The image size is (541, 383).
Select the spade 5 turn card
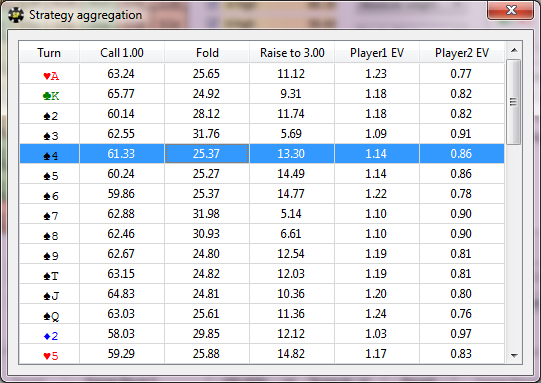[51, 176]
